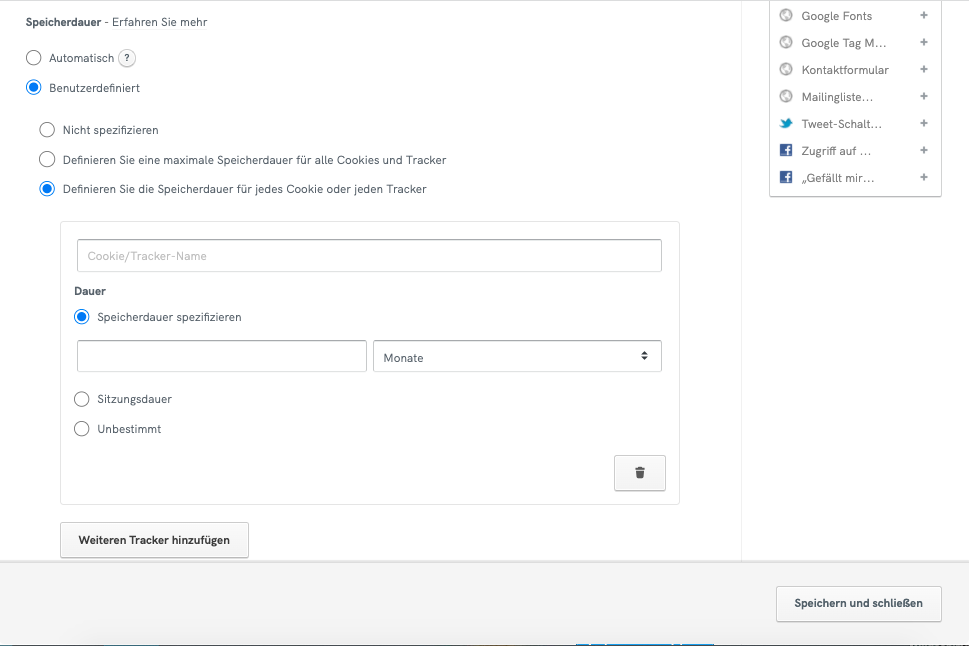Click the Facebook icon beside Zugriff auf
Screen dimensions: 969x646
click(786, 151)
